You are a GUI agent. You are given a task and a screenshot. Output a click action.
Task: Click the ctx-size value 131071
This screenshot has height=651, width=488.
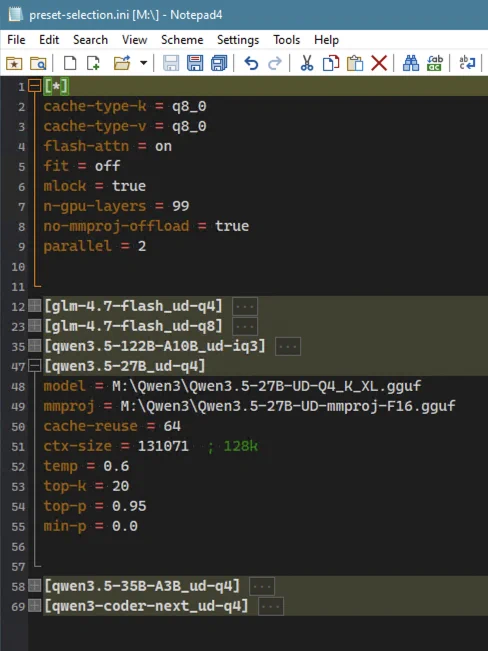(163, 446)
